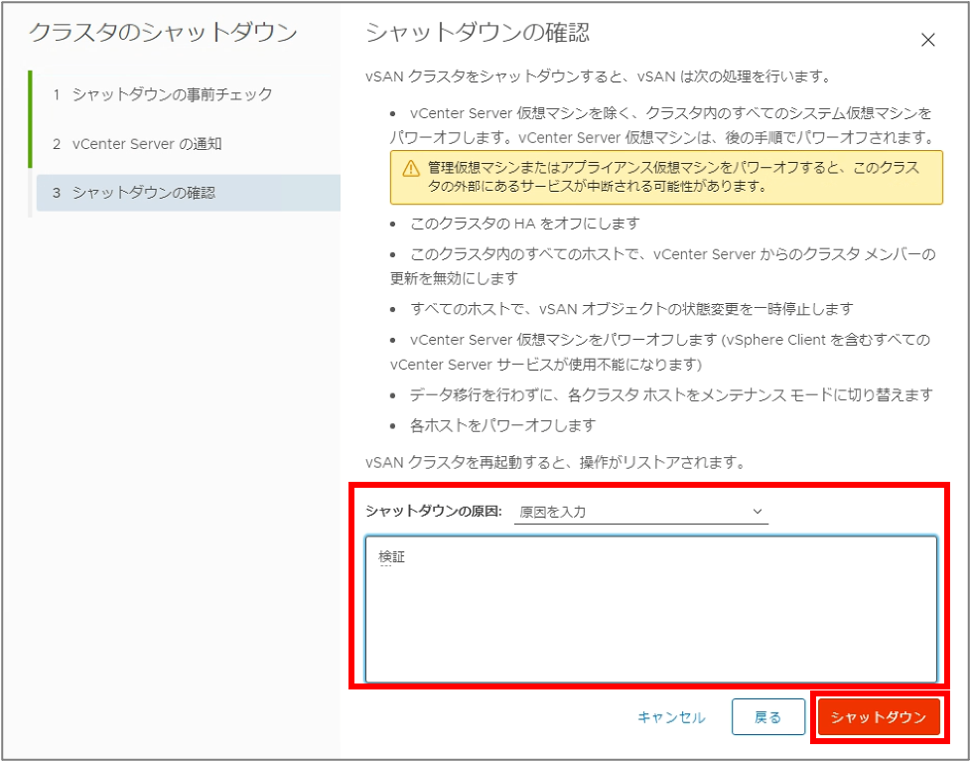Click the クラスタのシャットダウン wizard title
Image resolution: width=971 pixels, height=761 pixels.
[x=163, y=33]
